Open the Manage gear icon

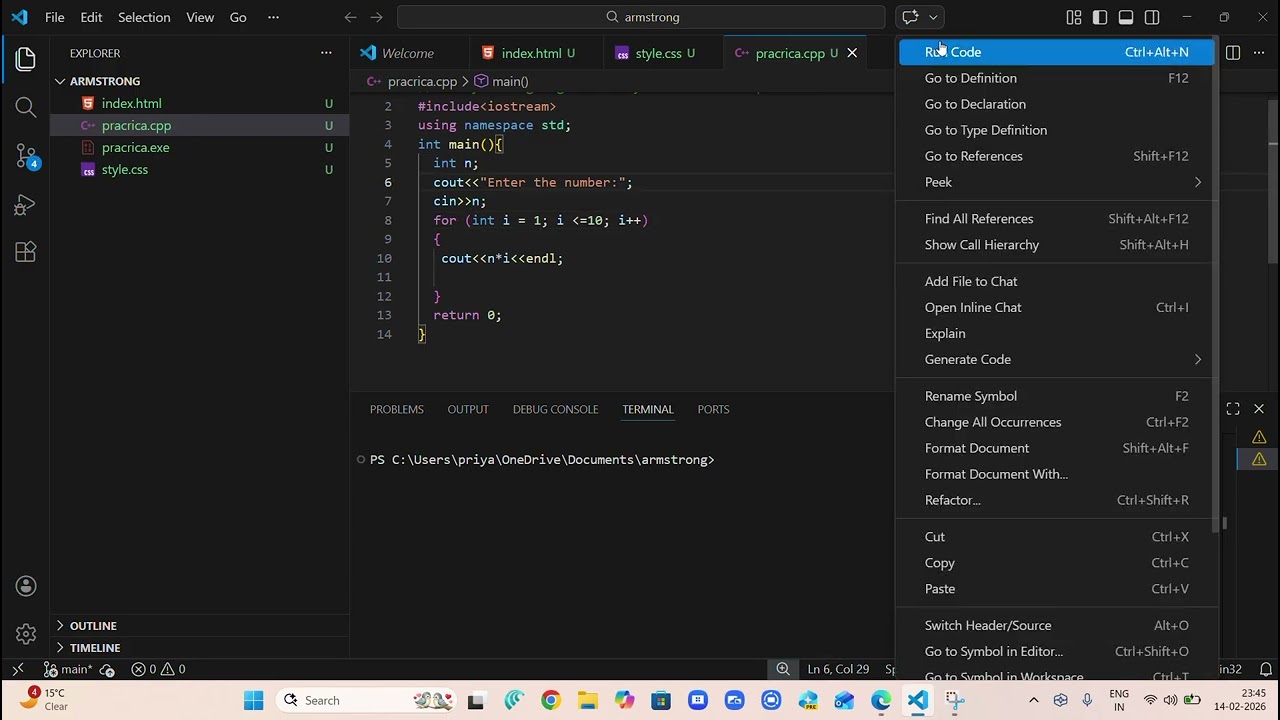[x=26, y=634]
